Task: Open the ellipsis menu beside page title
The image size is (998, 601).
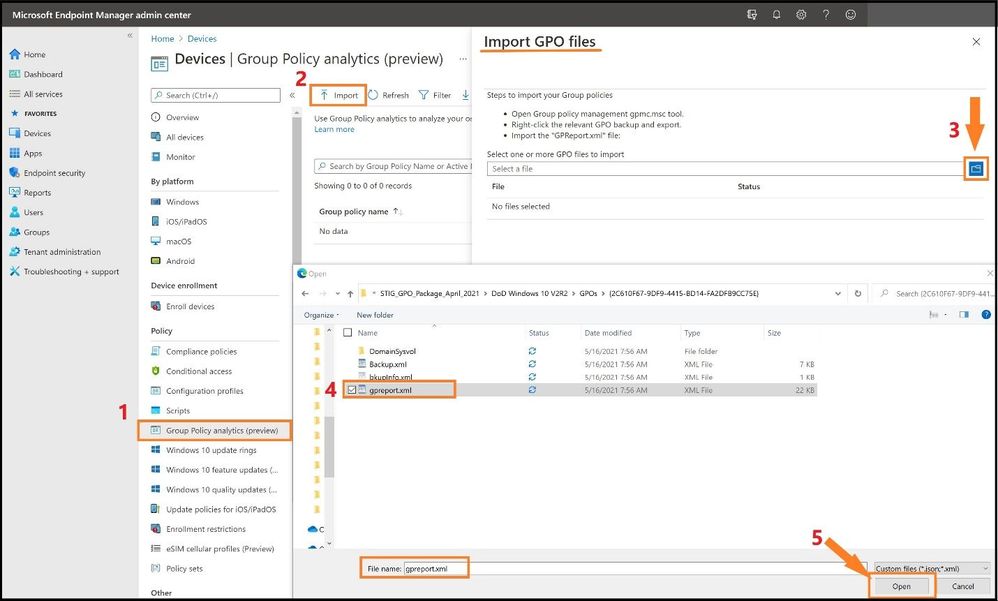Action: (463, 59)
